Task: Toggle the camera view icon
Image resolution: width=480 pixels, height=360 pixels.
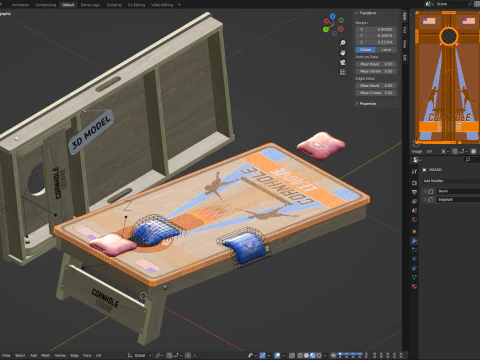Action: (x=342, y=62)
